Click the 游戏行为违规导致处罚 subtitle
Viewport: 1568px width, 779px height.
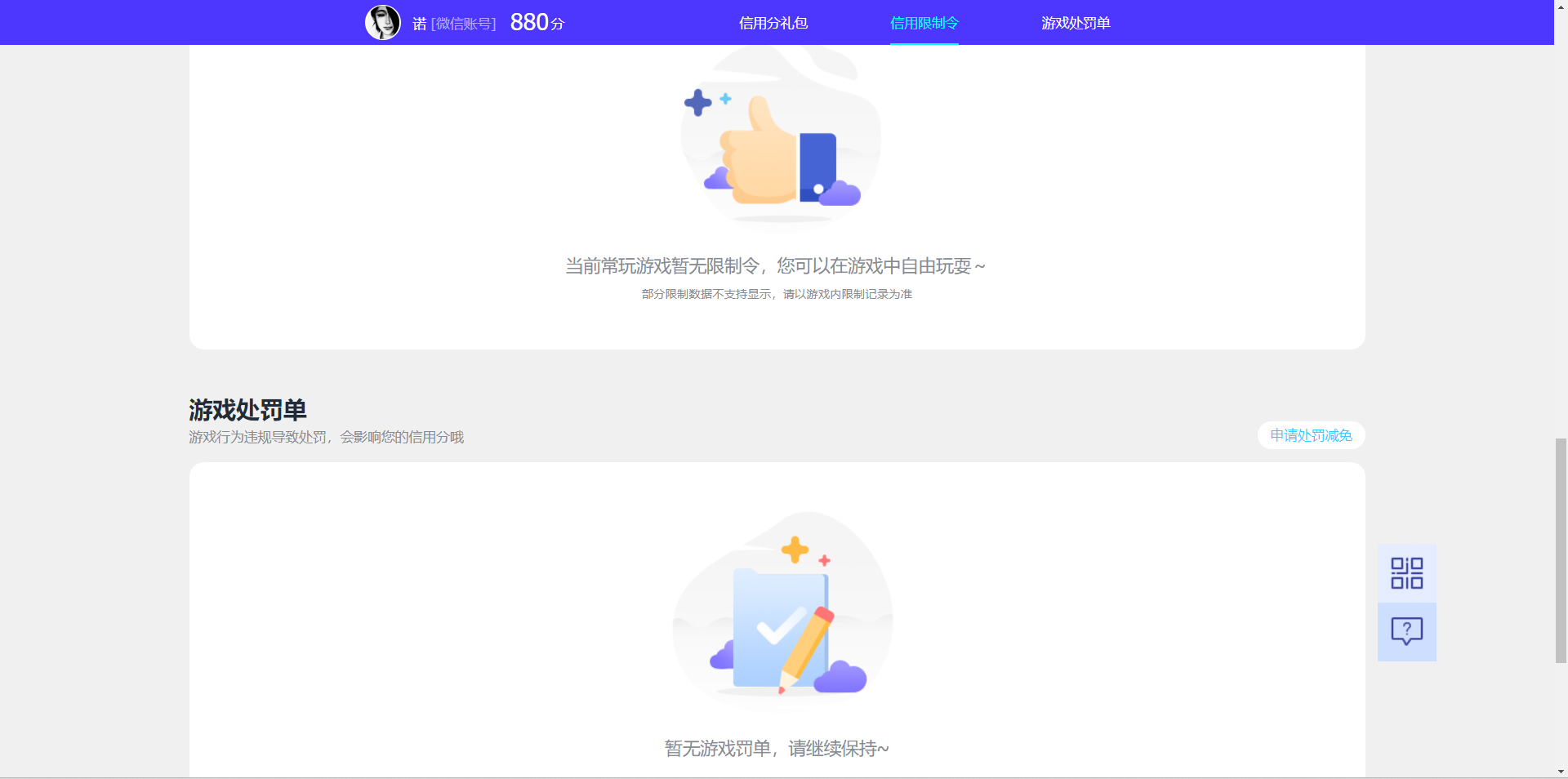coord(326,437)
